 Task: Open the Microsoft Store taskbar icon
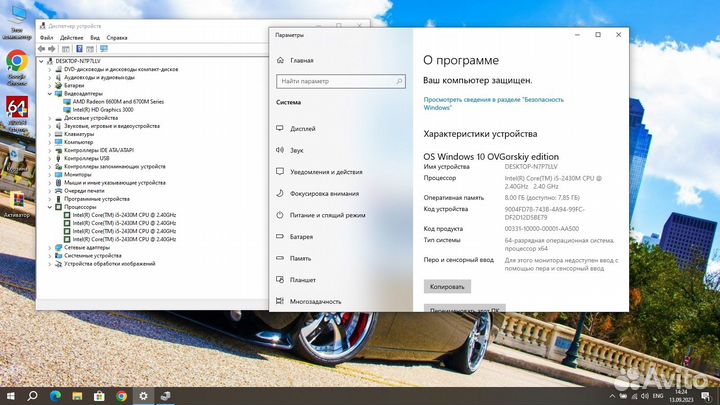(x=99, y=396)
